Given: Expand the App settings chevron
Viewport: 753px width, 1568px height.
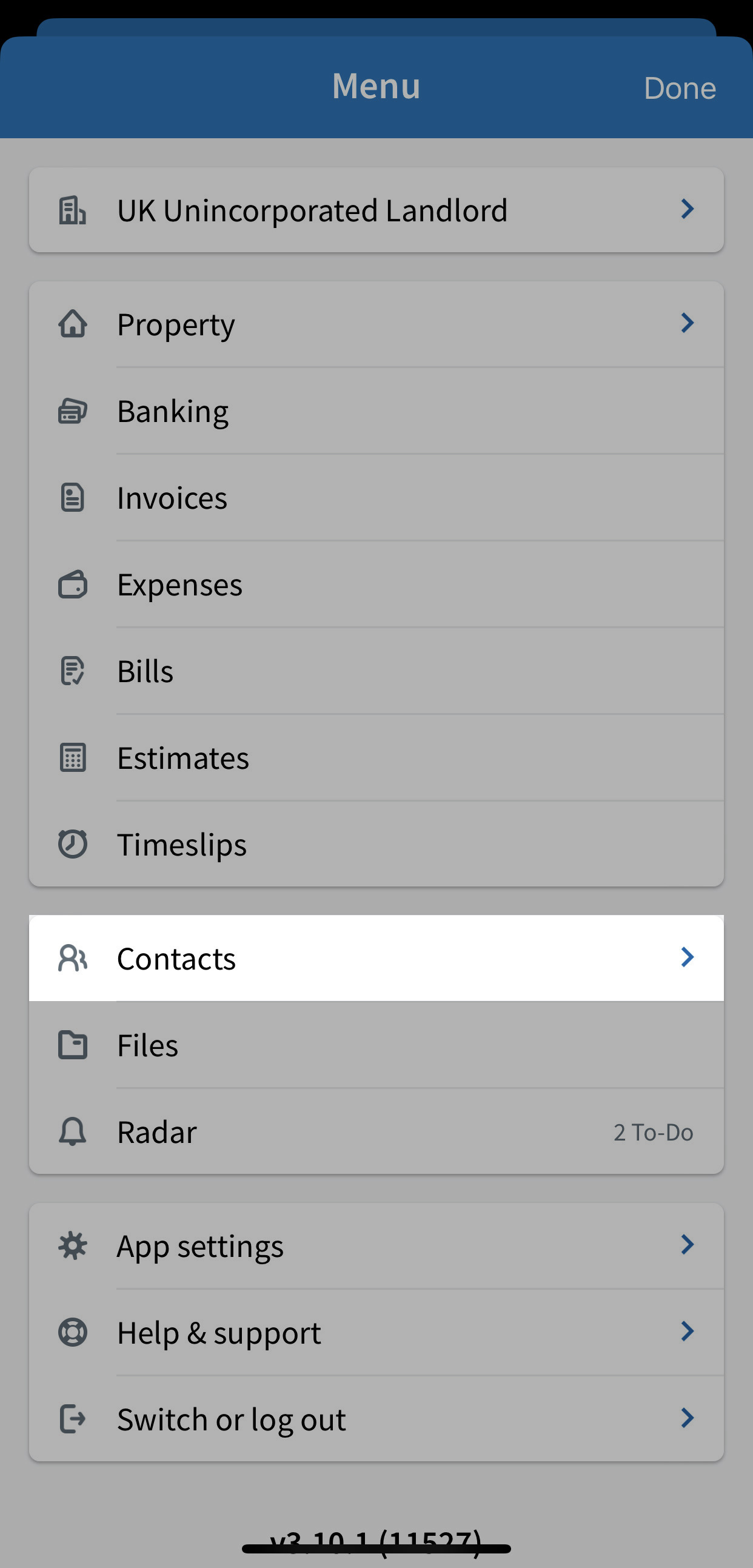Looking at the screenshot, I should [688, 1245].
